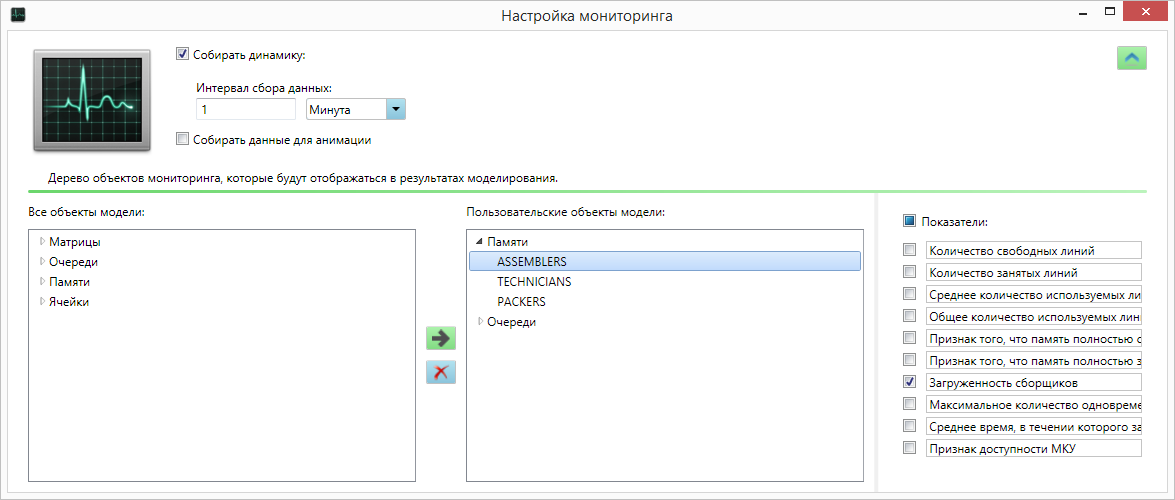Select Ячейки label in all objects tree
1175x500 pixels.
click(70, 301)
